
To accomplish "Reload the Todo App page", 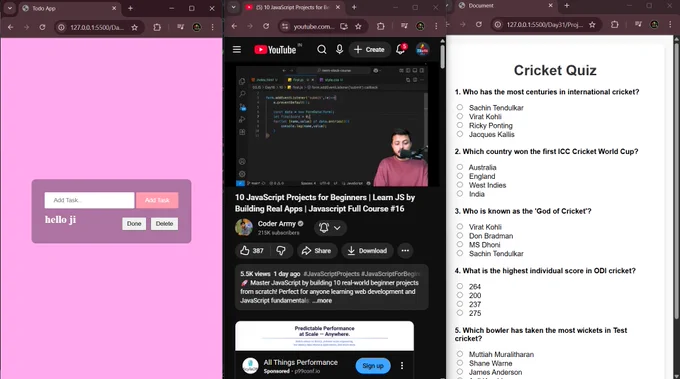I will pyautogui.click(x=42, y=27).
